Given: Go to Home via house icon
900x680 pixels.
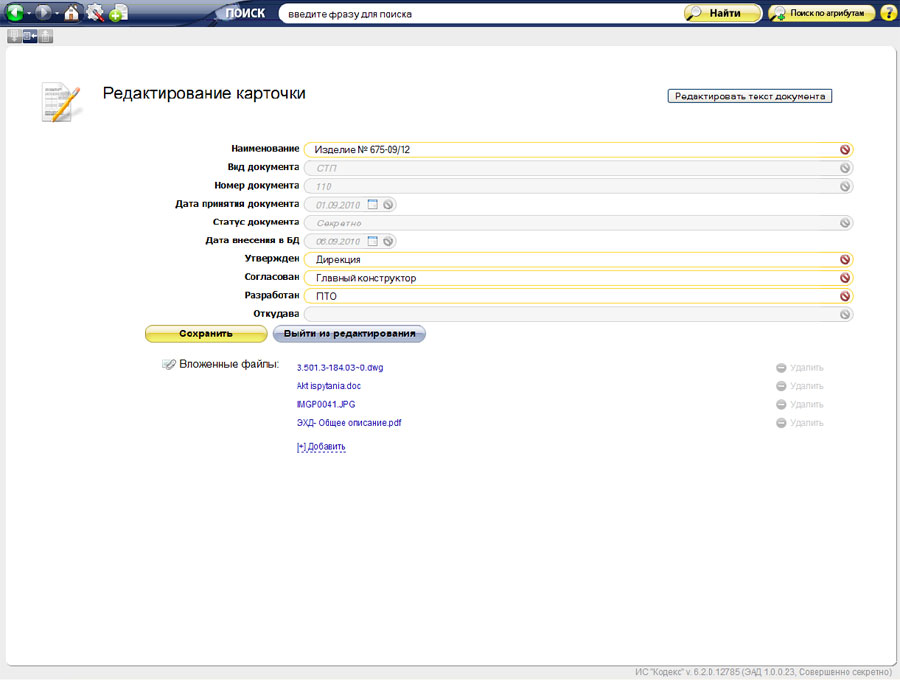Looking at the screenshot, I should click(x=72, y=14).
